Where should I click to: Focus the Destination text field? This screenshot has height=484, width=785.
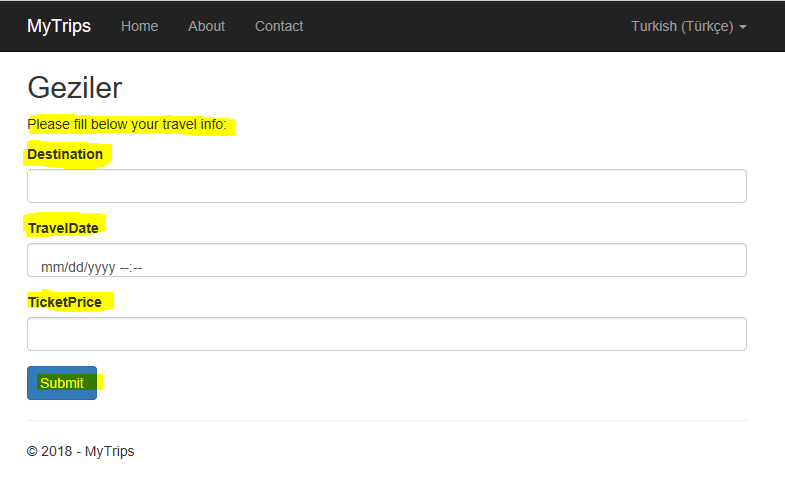coord(386,186)
